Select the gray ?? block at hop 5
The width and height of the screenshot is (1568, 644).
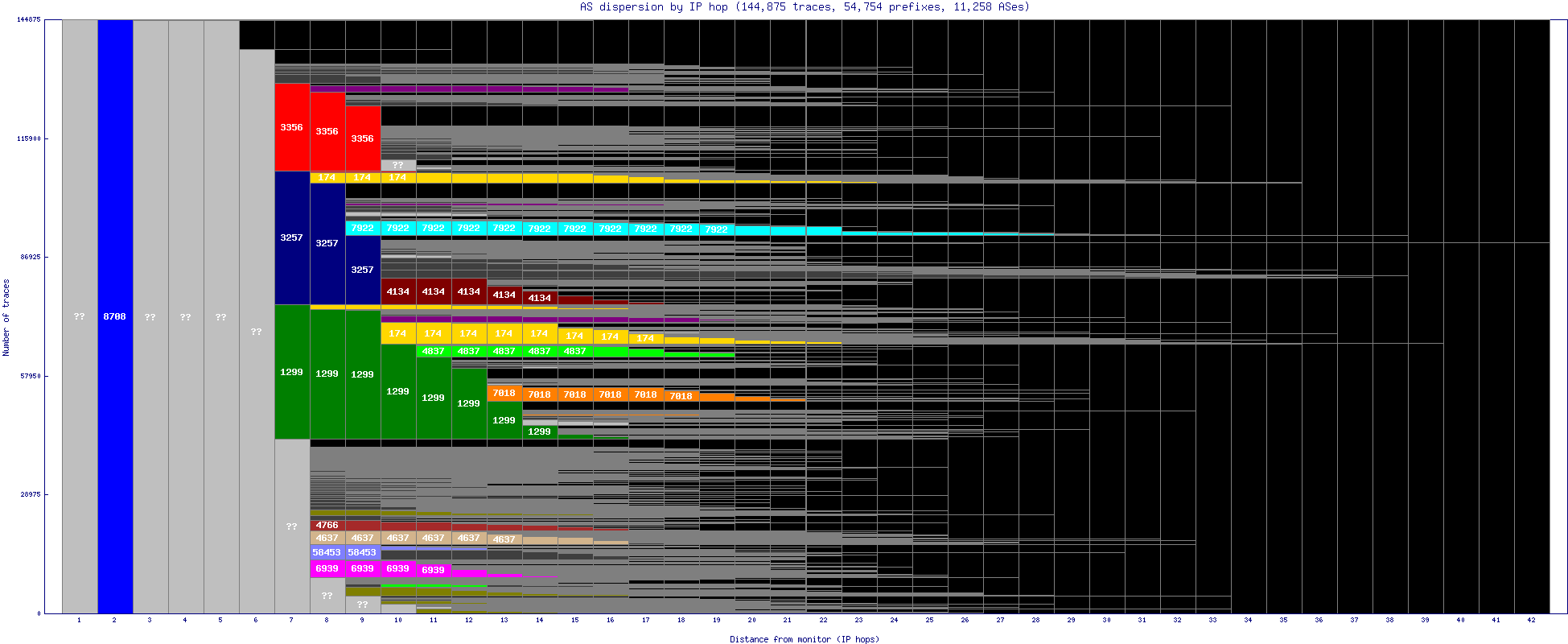pos(221,316)
